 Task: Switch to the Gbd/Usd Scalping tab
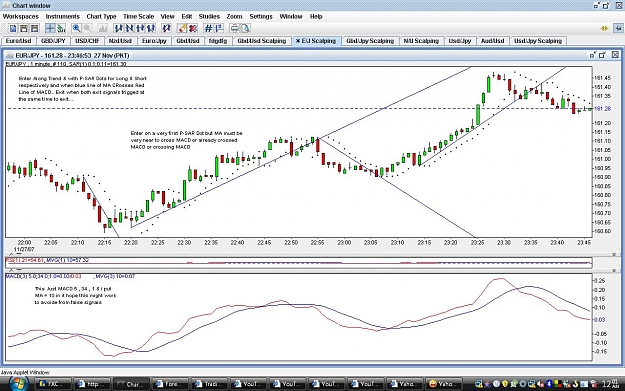tap(262, 41)
